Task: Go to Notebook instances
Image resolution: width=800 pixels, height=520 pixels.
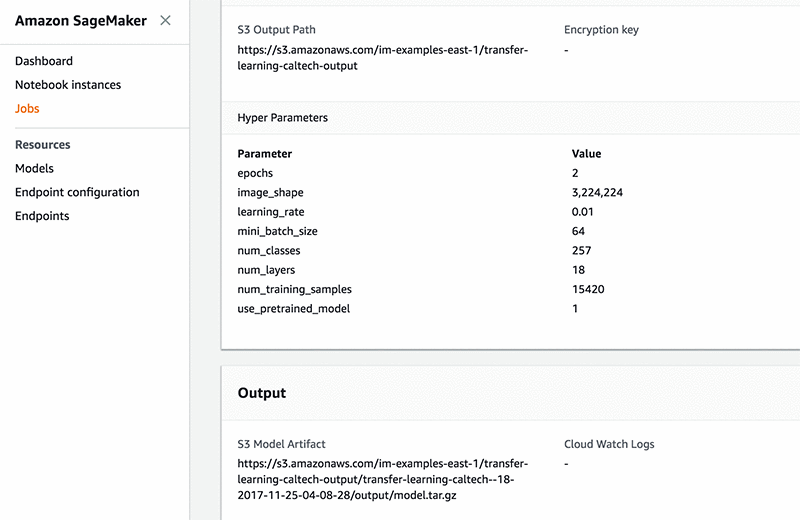Action: point(68,85)
